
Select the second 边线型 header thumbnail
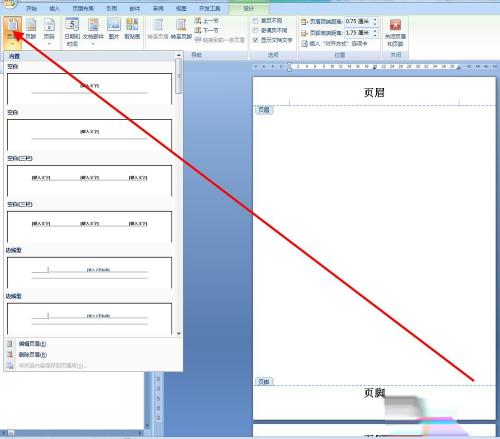(x=89, y=319)
